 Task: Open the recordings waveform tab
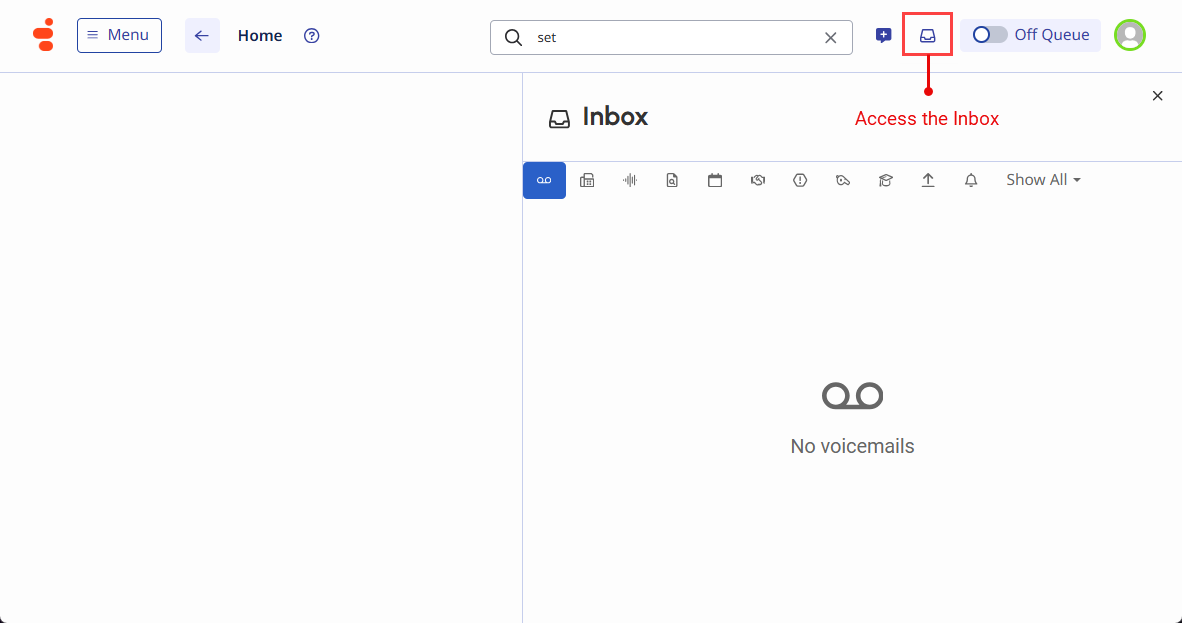(x=630, y=180)
